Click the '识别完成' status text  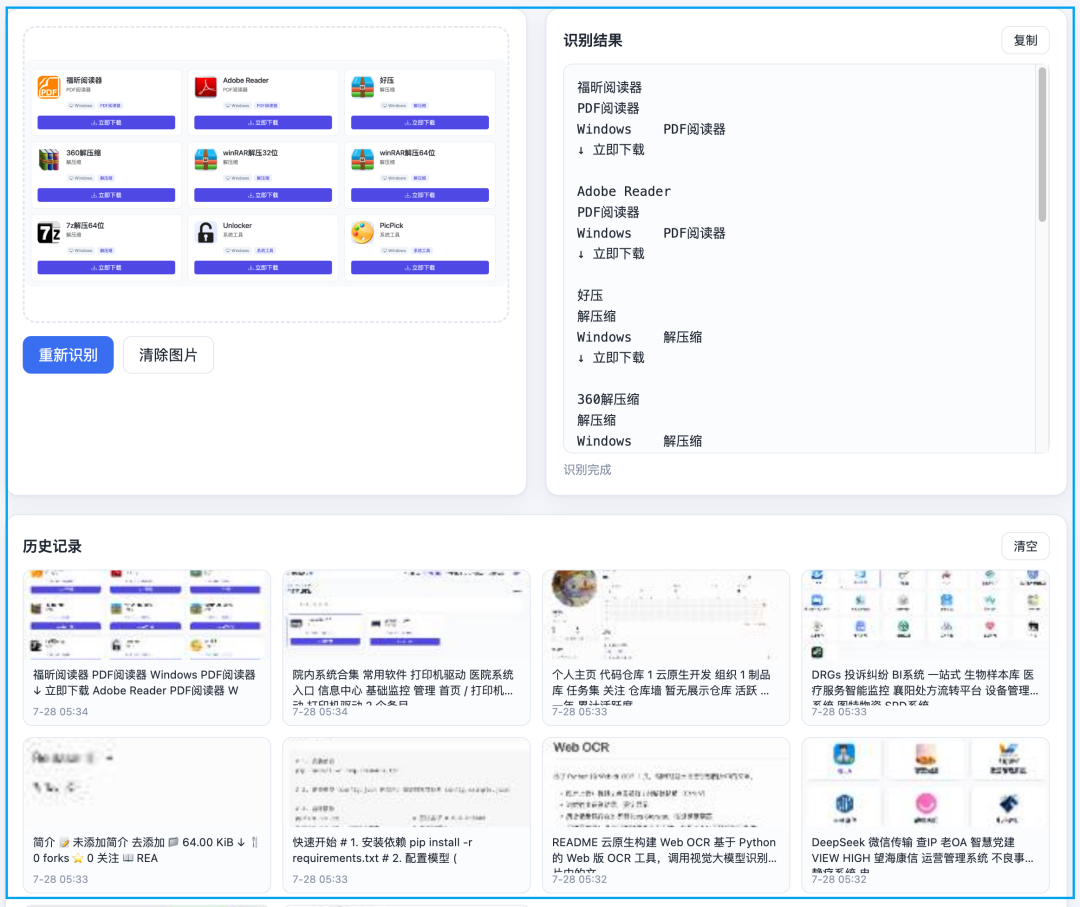[x=588, y=470]
